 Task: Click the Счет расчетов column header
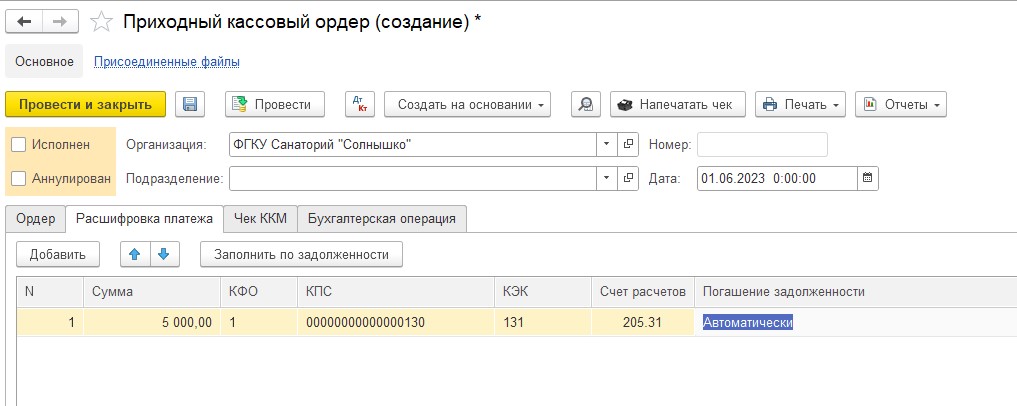click(x=643, y=292)
